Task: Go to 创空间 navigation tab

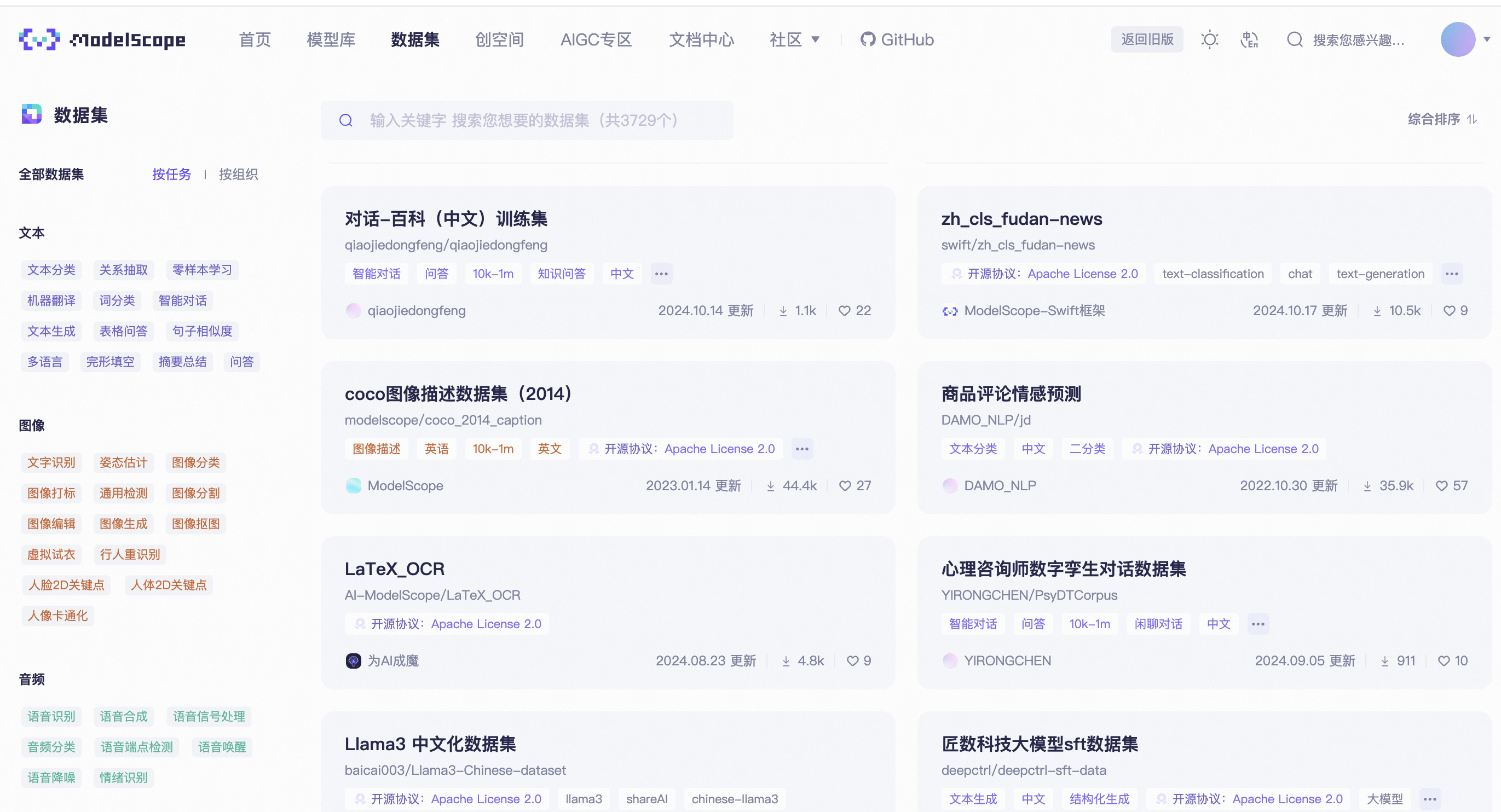Action: [x=499, y=39]
